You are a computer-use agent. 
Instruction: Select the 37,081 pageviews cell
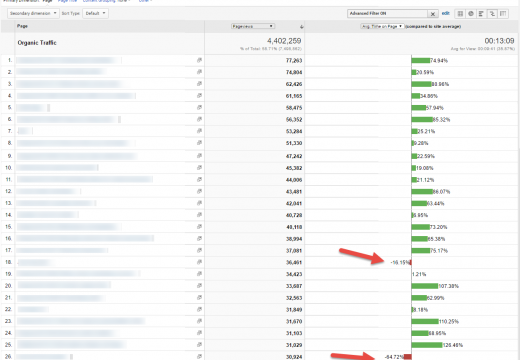pyautogui.click(x=294, y=251)
